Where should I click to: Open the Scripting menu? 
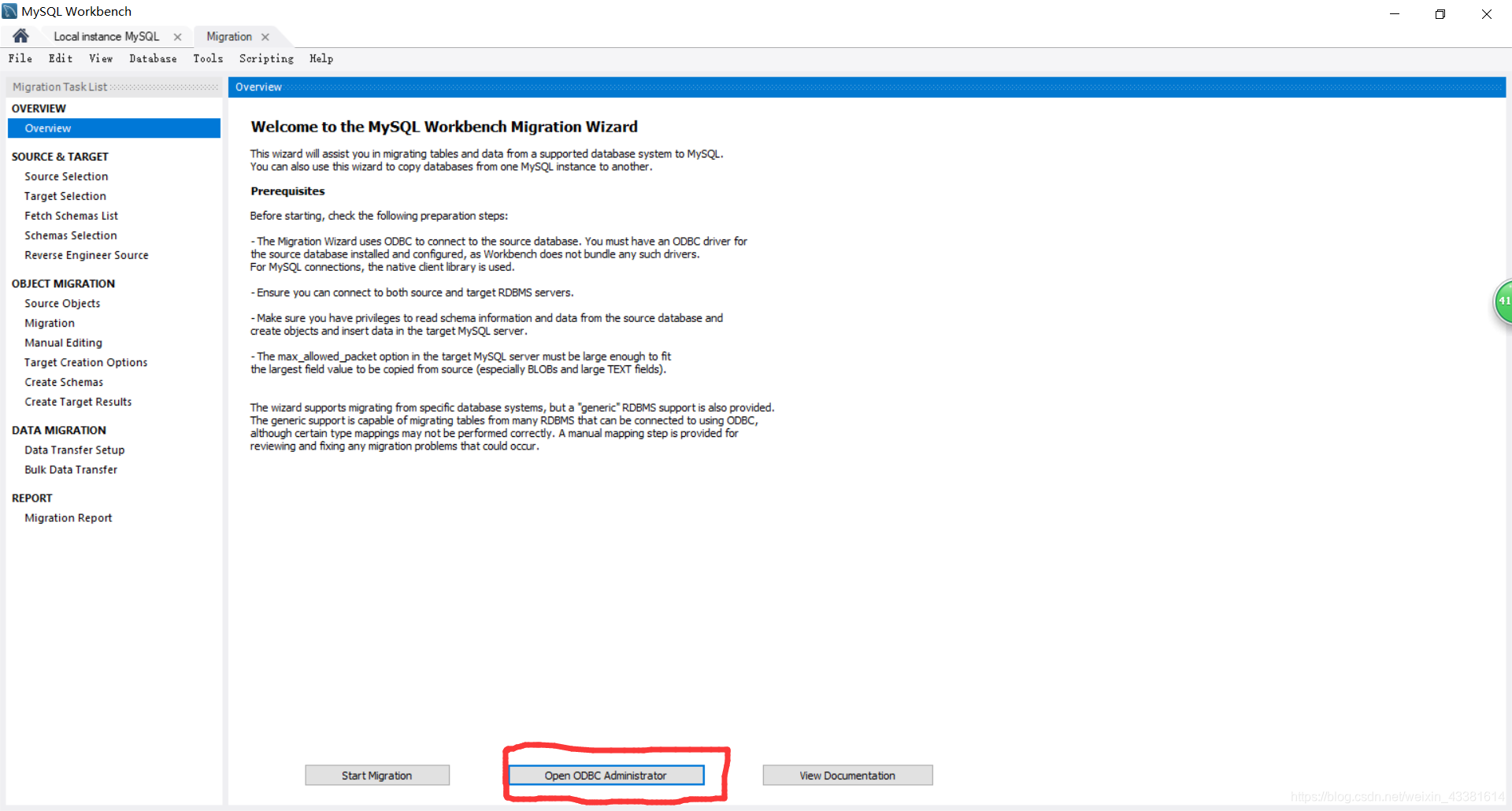(x=266, y=58)
